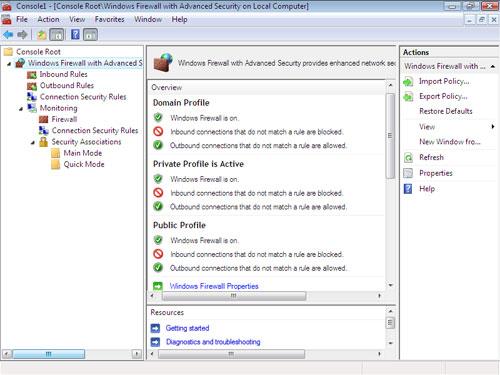Screen dimensions: 500x375
Task: Open the Favorites menu
Action: tap(109, 19)
